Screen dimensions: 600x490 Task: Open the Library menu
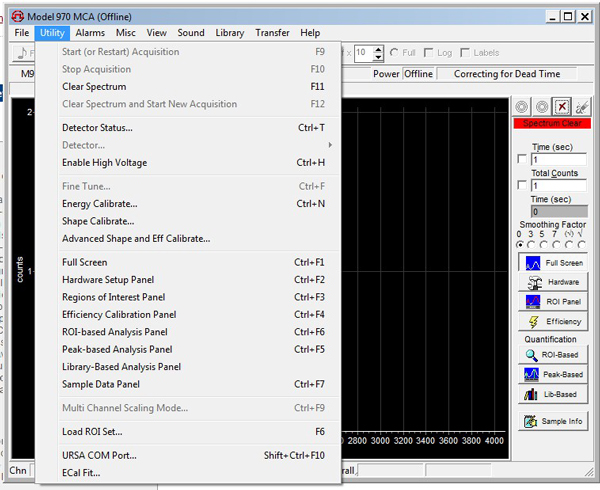click(x=229, y=33)
